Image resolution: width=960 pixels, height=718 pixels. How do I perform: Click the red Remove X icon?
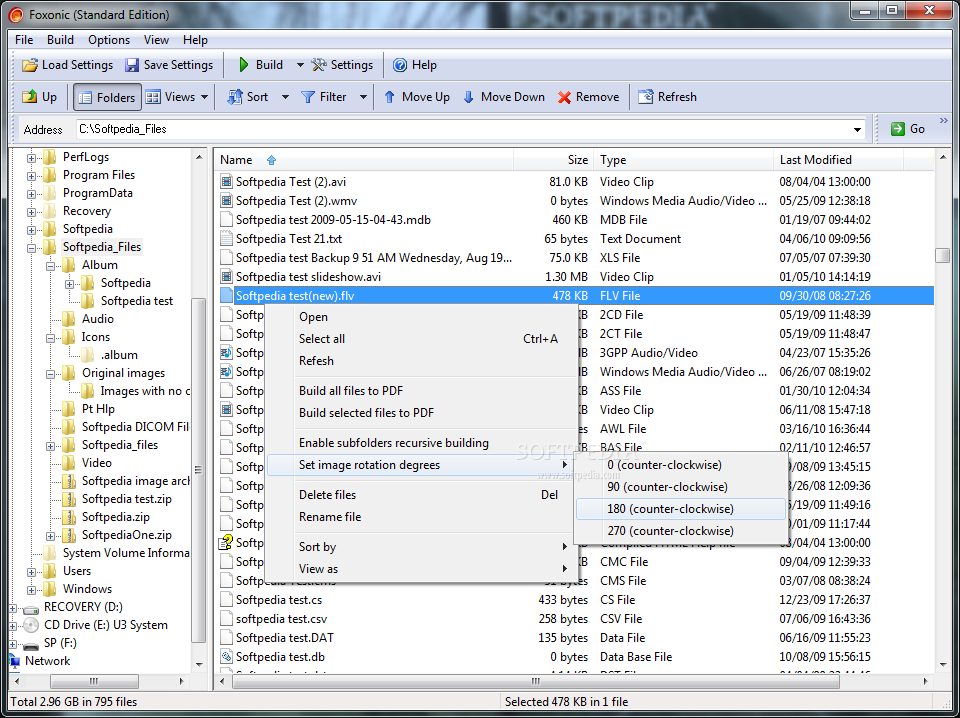pyautogui.click(x=564, y=97)
